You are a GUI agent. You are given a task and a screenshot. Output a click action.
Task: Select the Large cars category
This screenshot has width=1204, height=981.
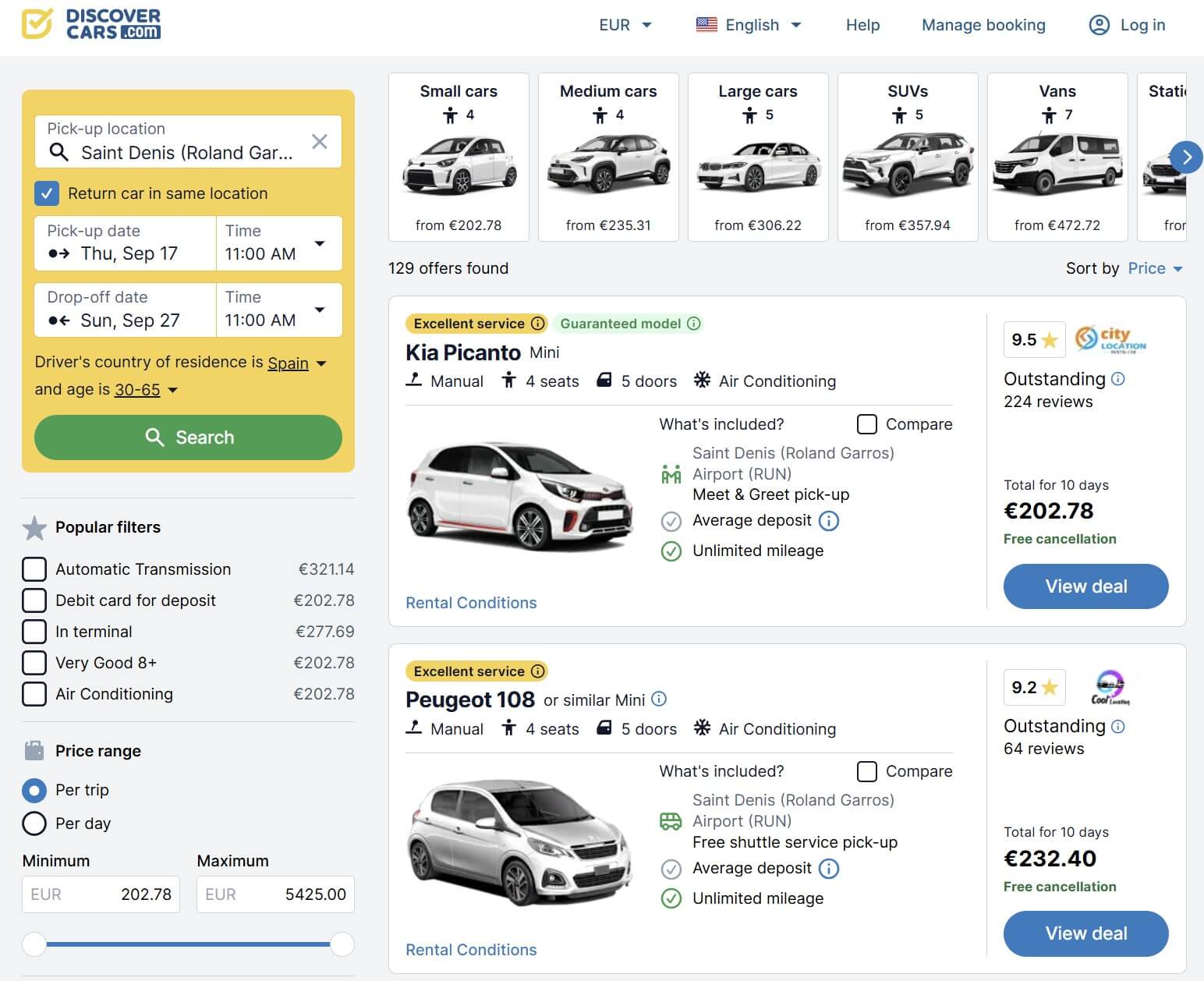(758, 158)
